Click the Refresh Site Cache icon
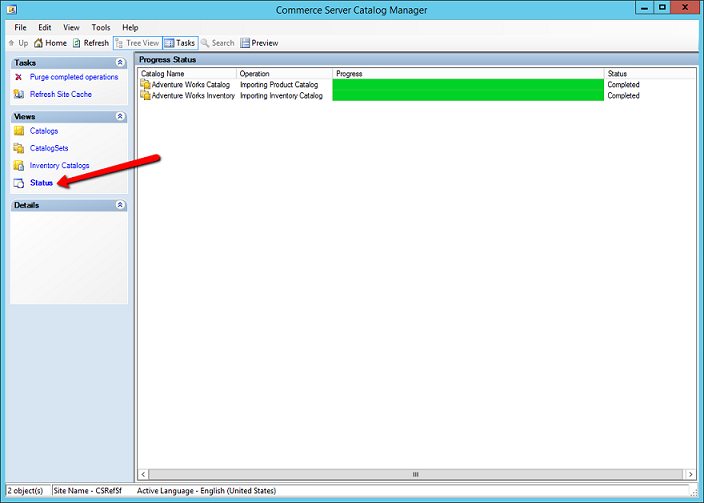This screenshot has width=704, height=503. 19,94
